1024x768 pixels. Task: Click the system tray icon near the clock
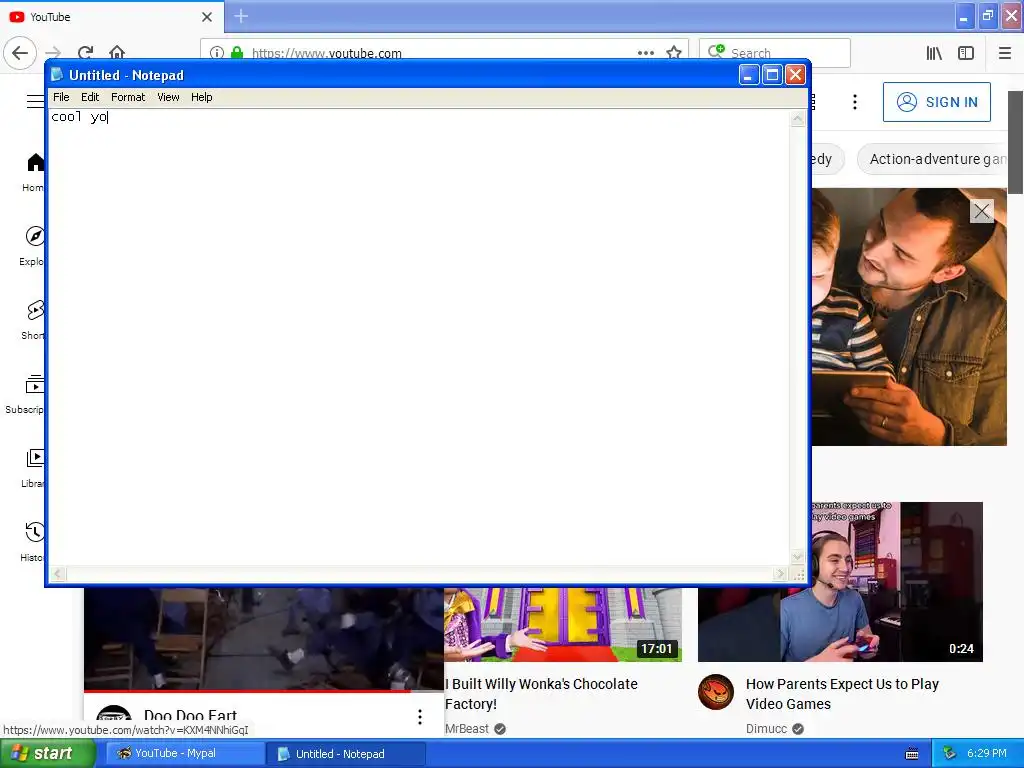pos(950,754)
